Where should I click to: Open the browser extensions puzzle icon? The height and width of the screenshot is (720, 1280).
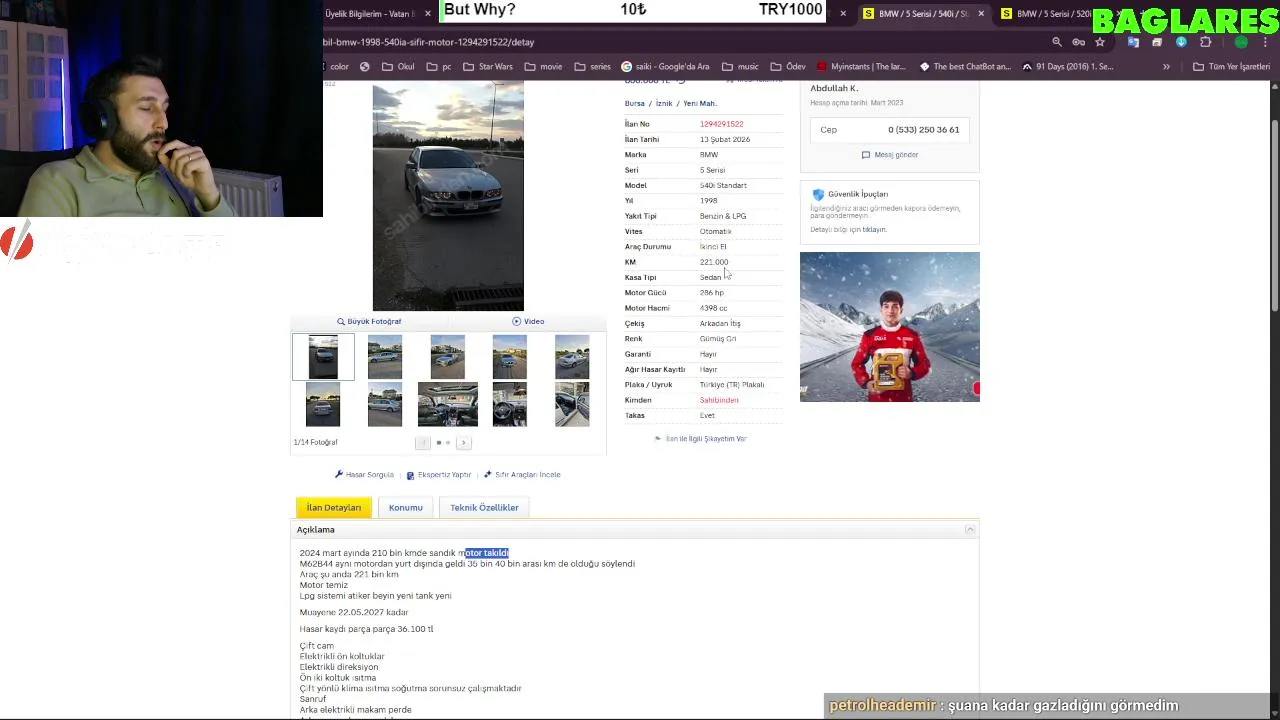point(1205,42)
